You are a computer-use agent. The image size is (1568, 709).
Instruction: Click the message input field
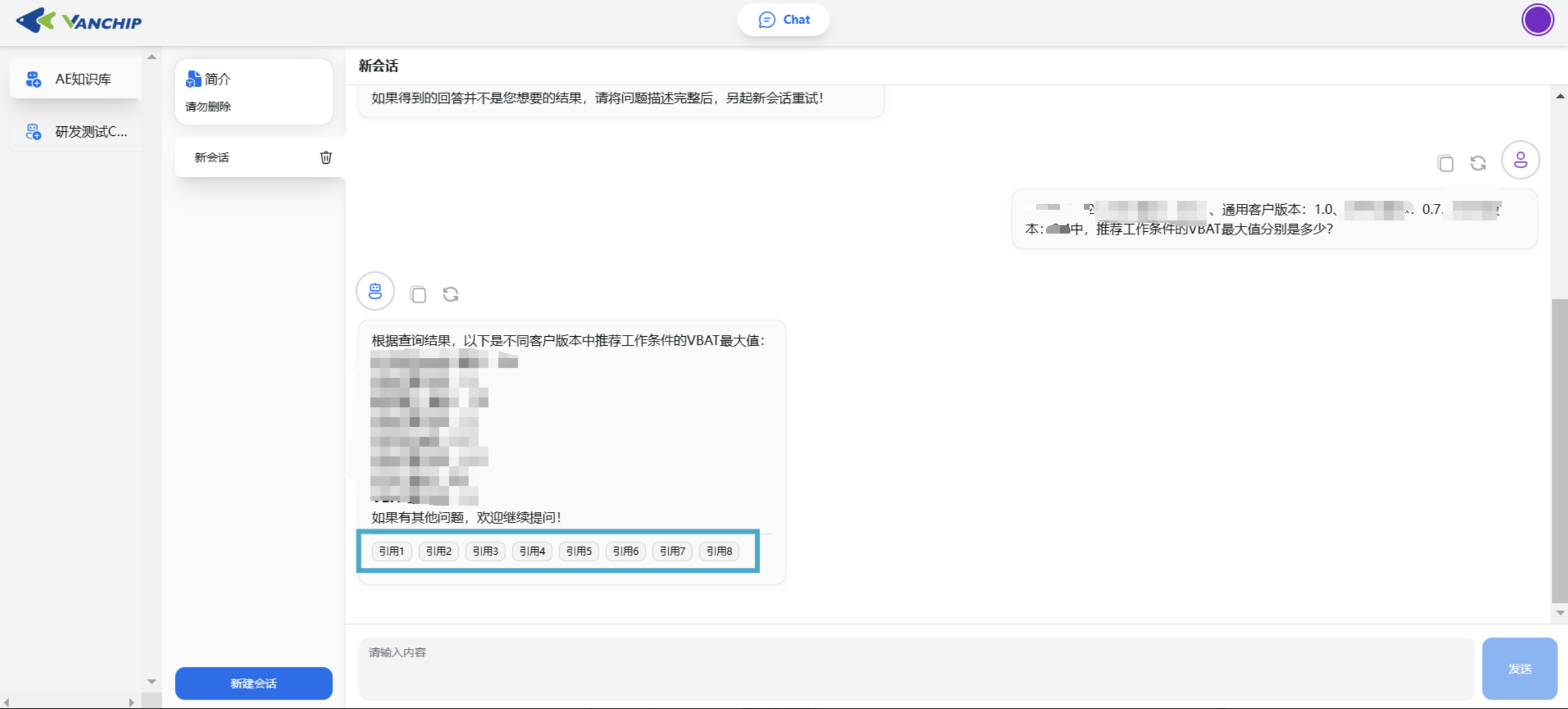916,668
